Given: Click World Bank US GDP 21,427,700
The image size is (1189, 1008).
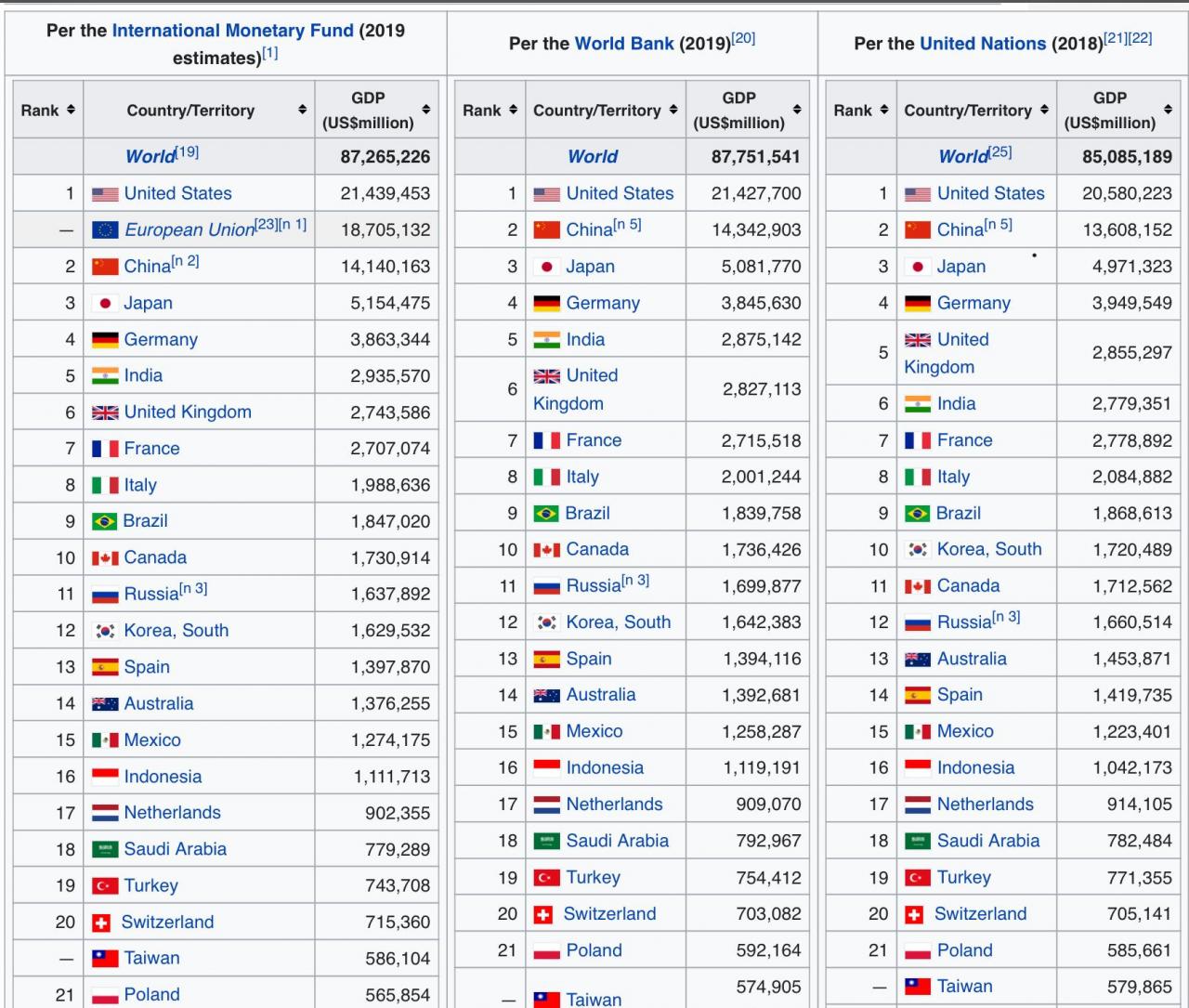Looking at the screenshot, I should [756, 194].
